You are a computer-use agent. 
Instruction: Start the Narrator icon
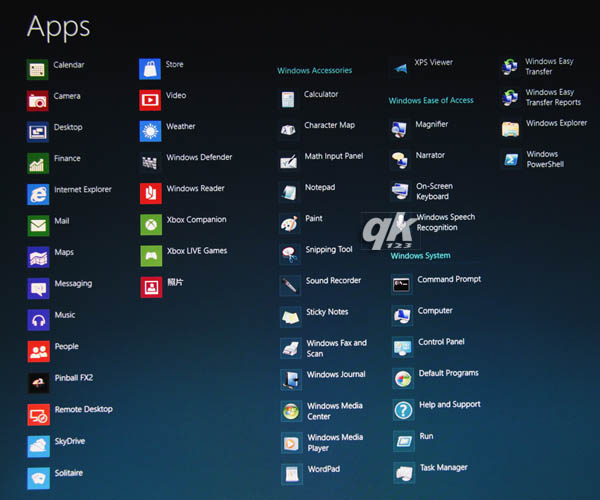click(400, 160)
